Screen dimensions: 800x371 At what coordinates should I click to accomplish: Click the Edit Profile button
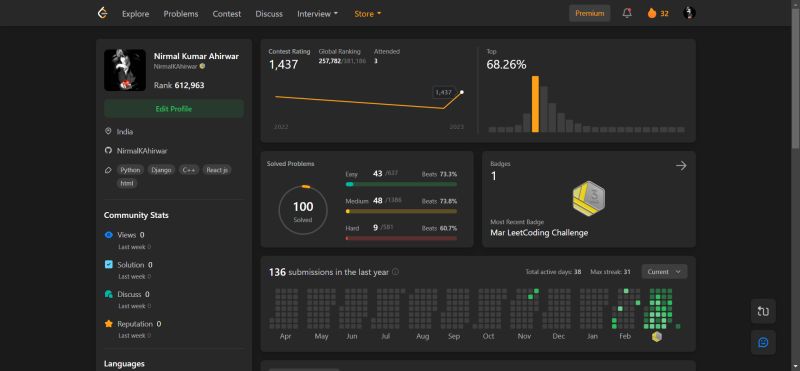pyautogui.click(x=174, y=109)
